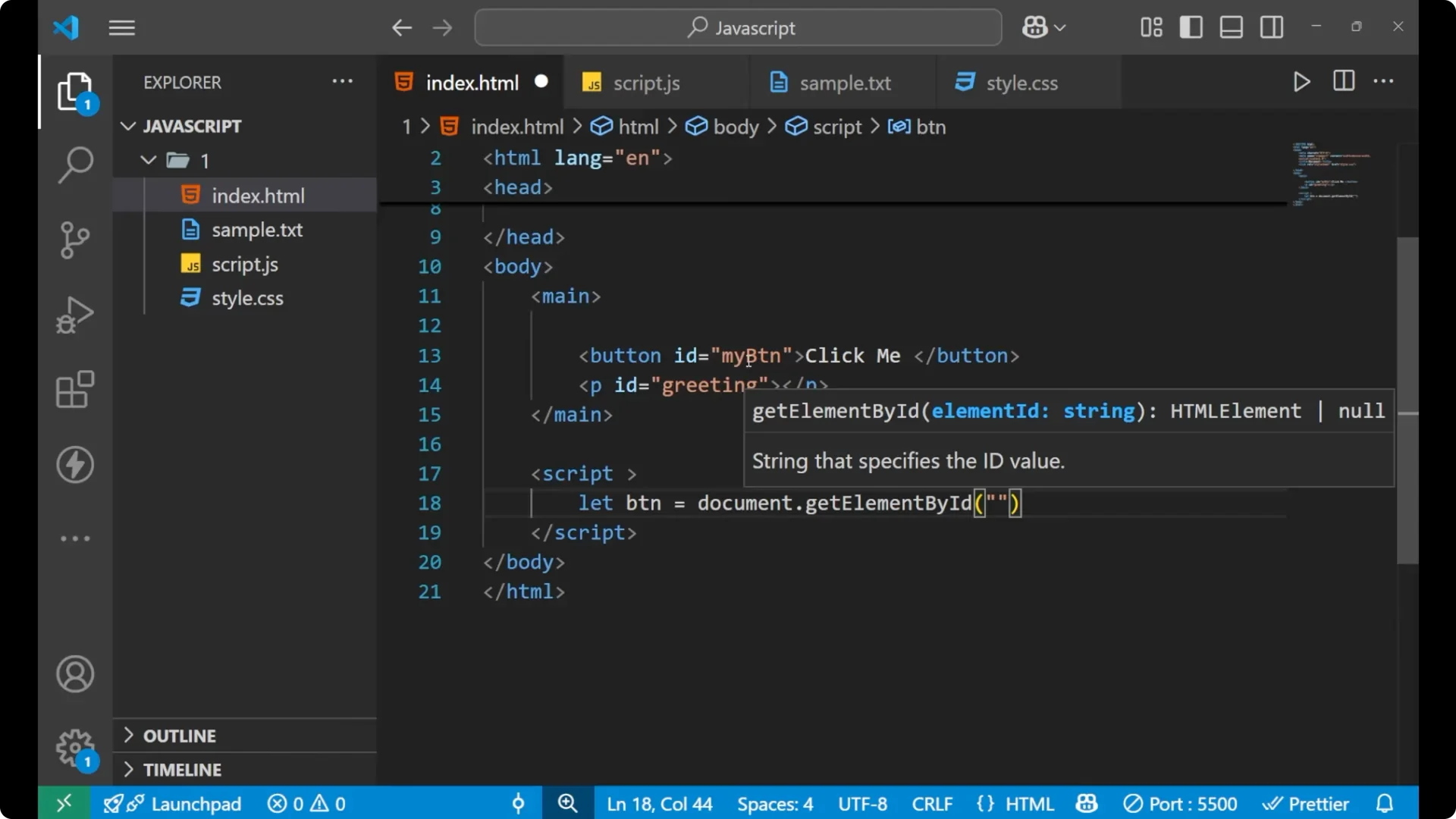This screenshot has height=819, width=1456.
Task: Select the Explorer icon in activity bar
Action: point(74,91)
